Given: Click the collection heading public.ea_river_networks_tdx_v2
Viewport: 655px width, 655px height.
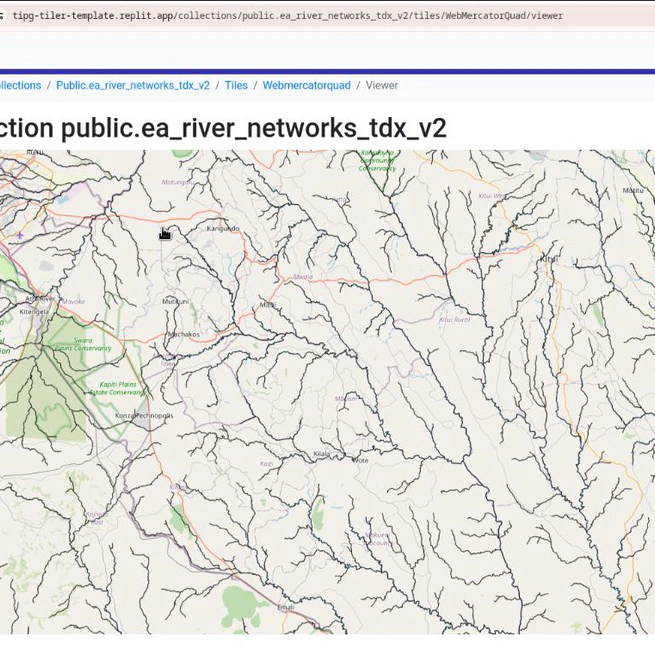Looking at the screenshot, I should (223, 128).
